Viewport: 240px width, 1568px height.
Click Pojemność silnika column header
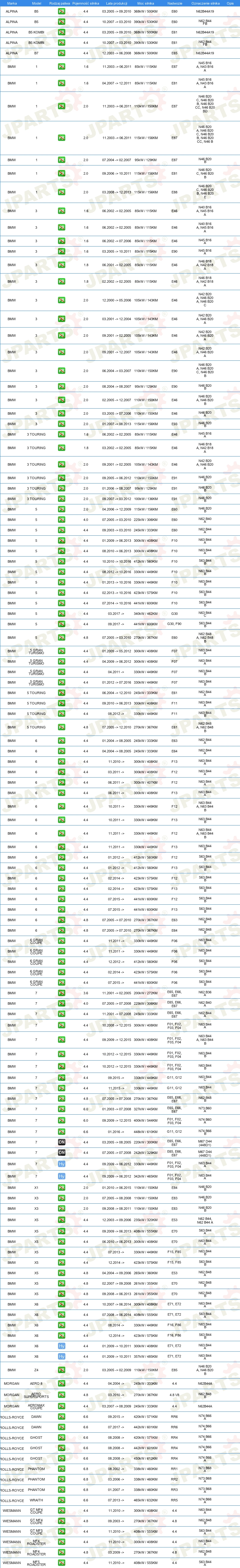(85, 3)
